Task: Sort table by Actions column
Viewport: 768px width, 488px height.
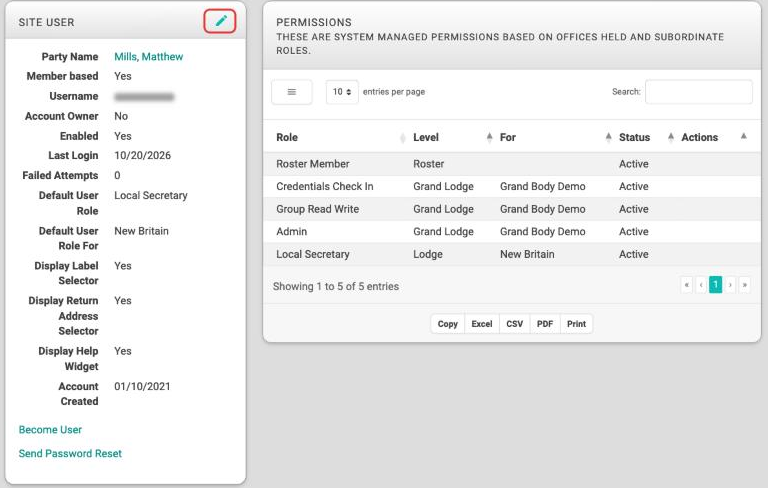Action: click(x=712, y=137)
